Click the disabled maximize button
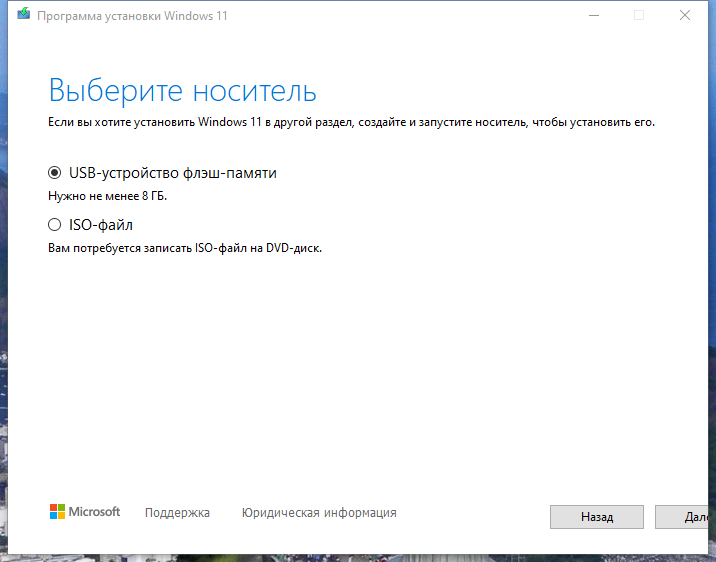This screenshot has height=562, width=716. point(639,16)
